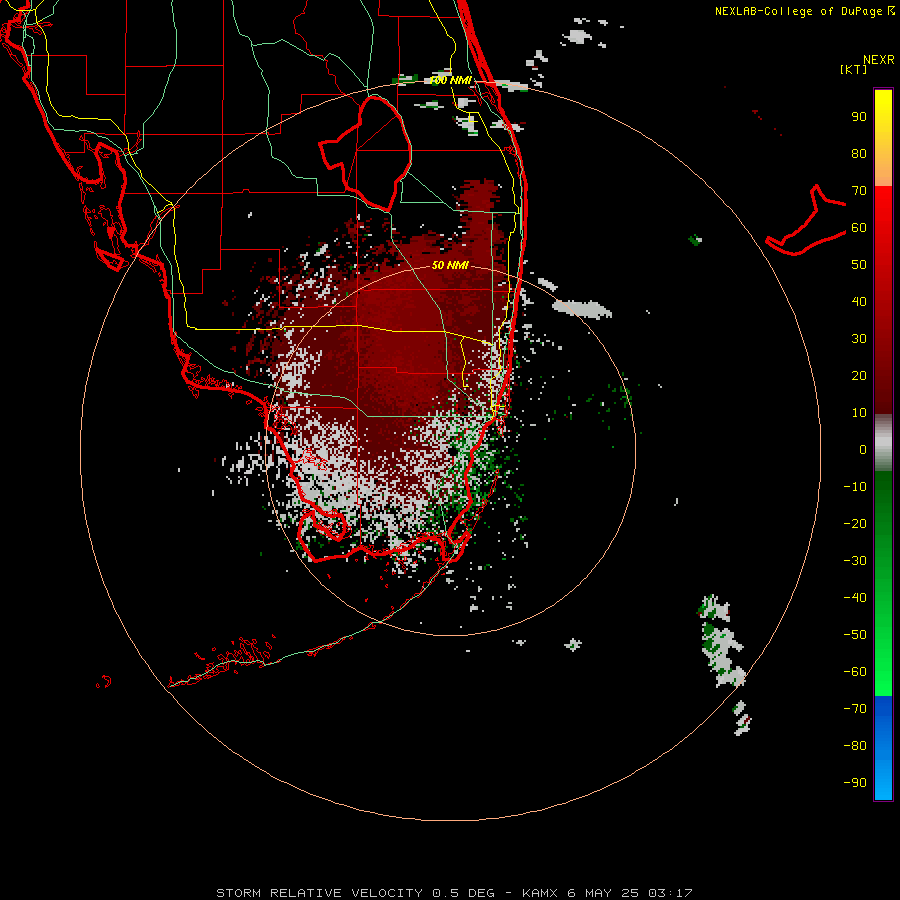Image resolution: width=900 pixels, height=900 pixels.
Task: Click the -90 value on the velocity scale
Action: pos(855,783)
